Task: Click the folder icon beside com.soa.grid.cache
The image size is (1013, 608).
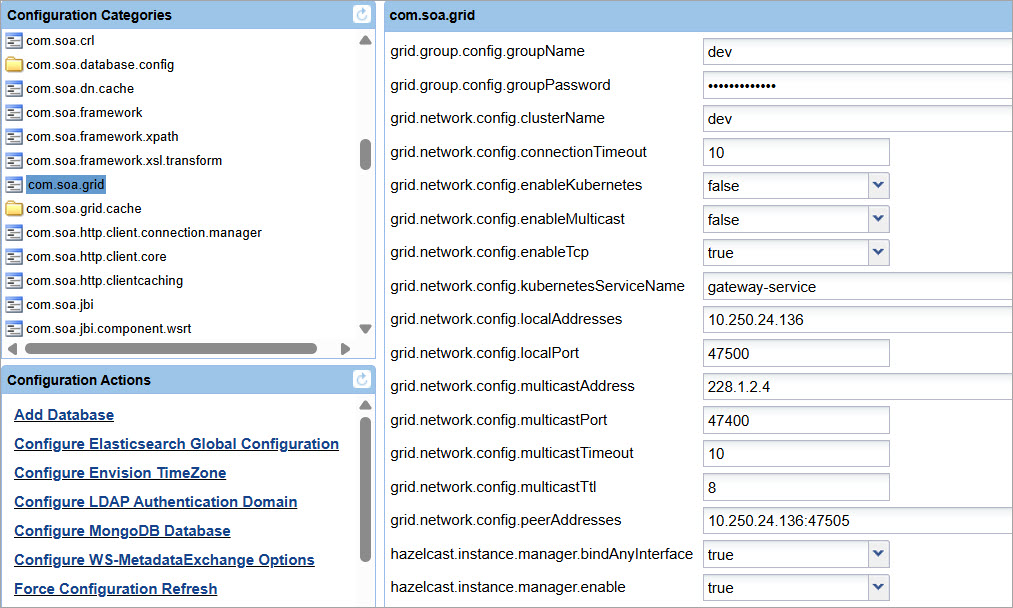Action: coord(14,209)
